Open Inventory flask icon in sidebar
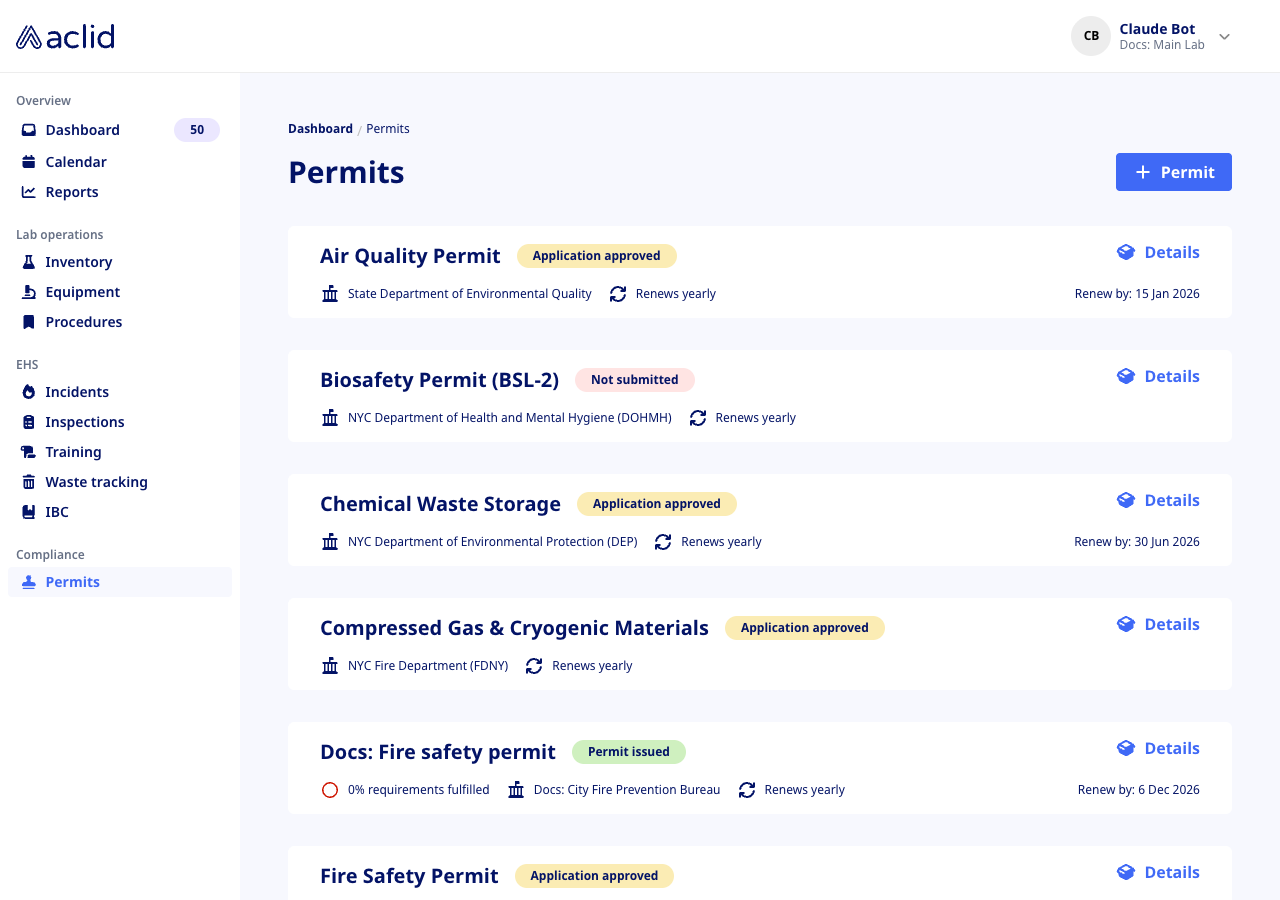Image resolution: width=1280 pixels, height=900 pixels. [x=29, y=262]
